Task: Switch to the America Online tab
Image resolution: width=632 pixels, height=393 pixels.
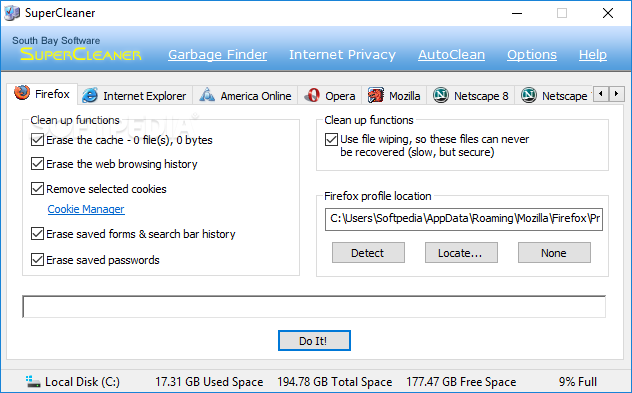Action: pyautogui.click(x=245, y=96)
